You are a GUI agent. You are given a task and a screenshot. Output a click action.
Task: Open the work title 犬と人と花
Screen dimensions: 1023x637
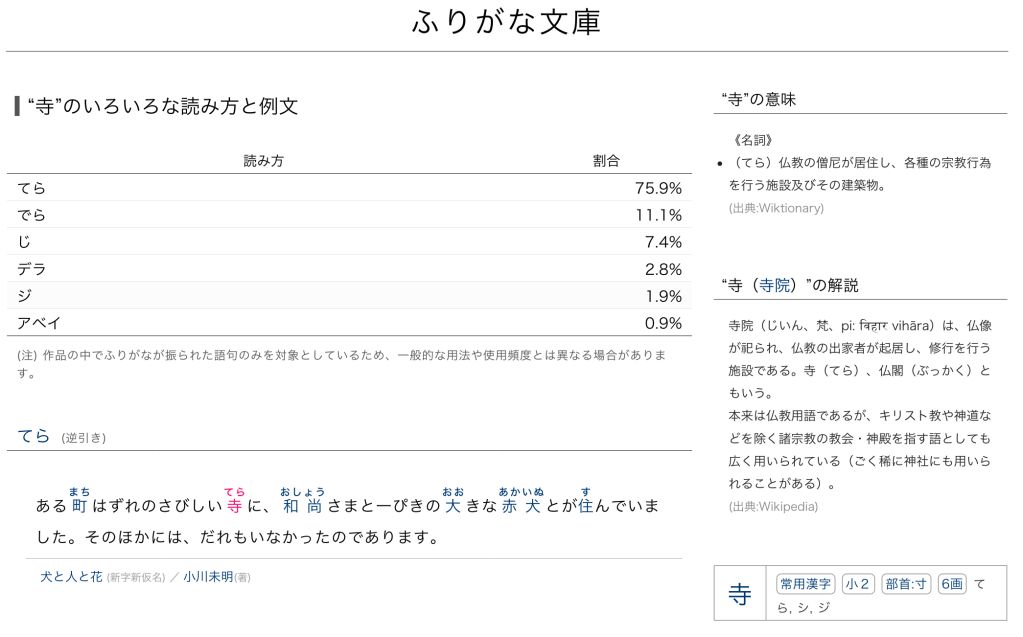point(71,577)
